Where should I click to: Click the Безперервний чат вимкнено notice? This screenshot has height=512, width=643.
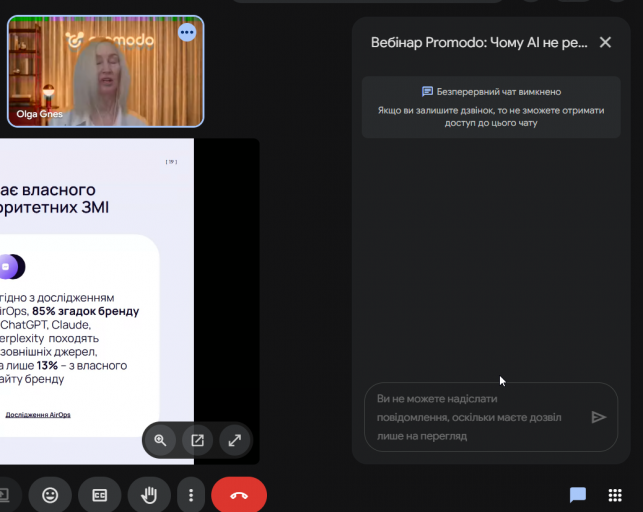pyautogui.click(x=491, y=107)
